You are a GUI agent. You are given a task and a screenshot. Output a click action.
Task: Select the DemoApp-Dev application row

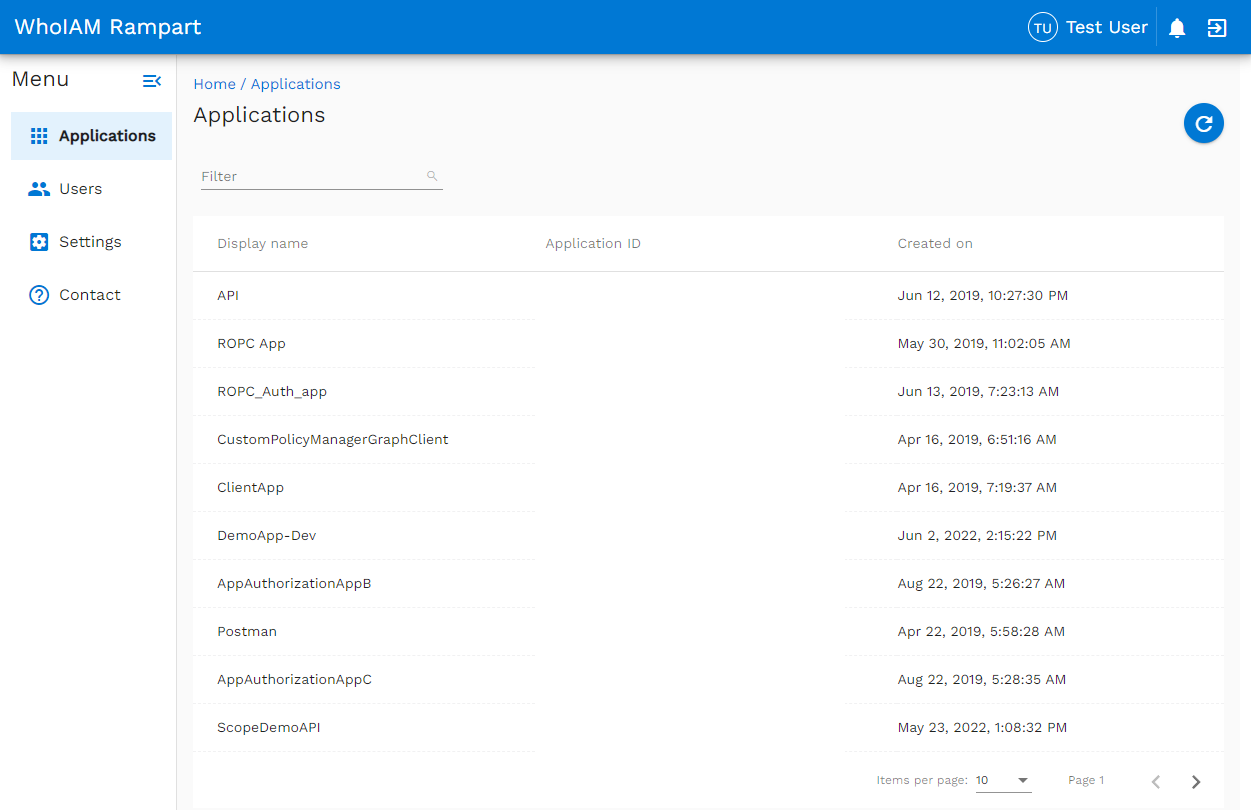[267, 535]
